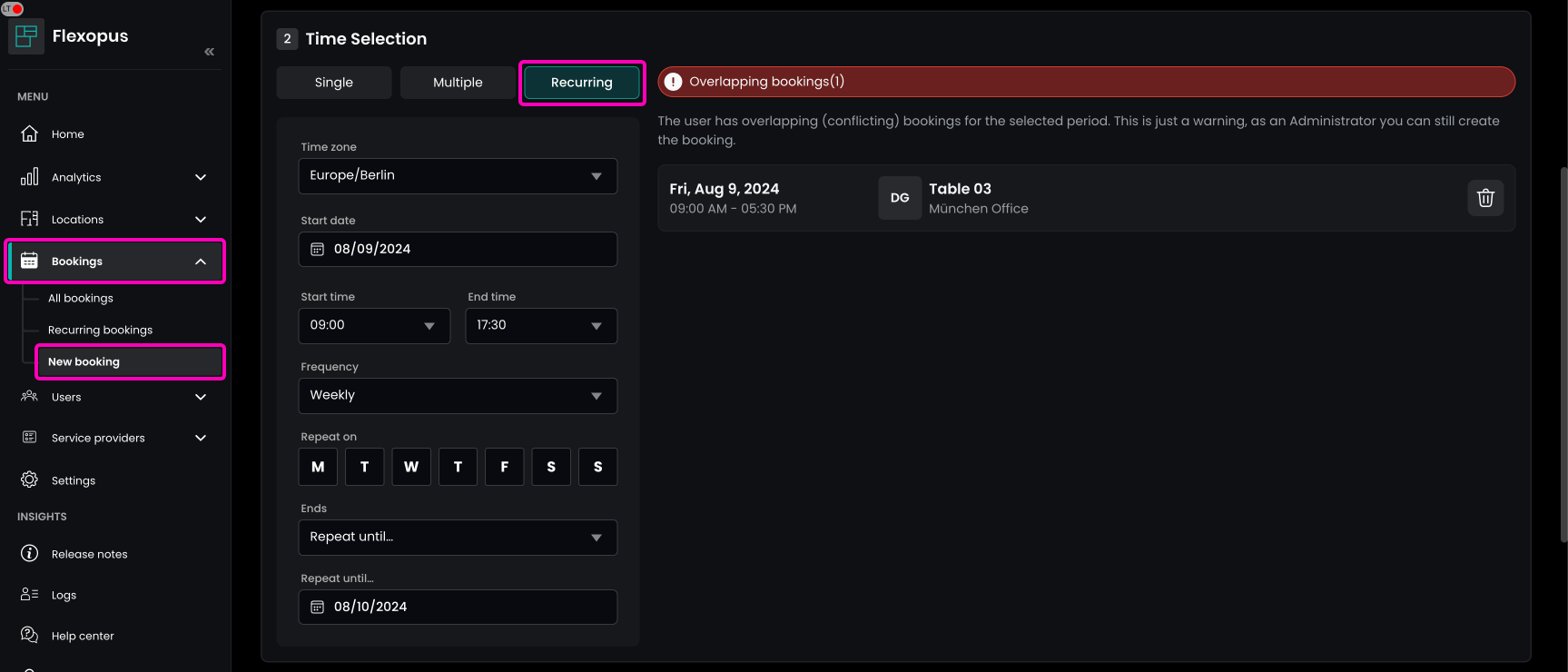Open the Frequency dropdown showing Weekly

coord(458,395)
